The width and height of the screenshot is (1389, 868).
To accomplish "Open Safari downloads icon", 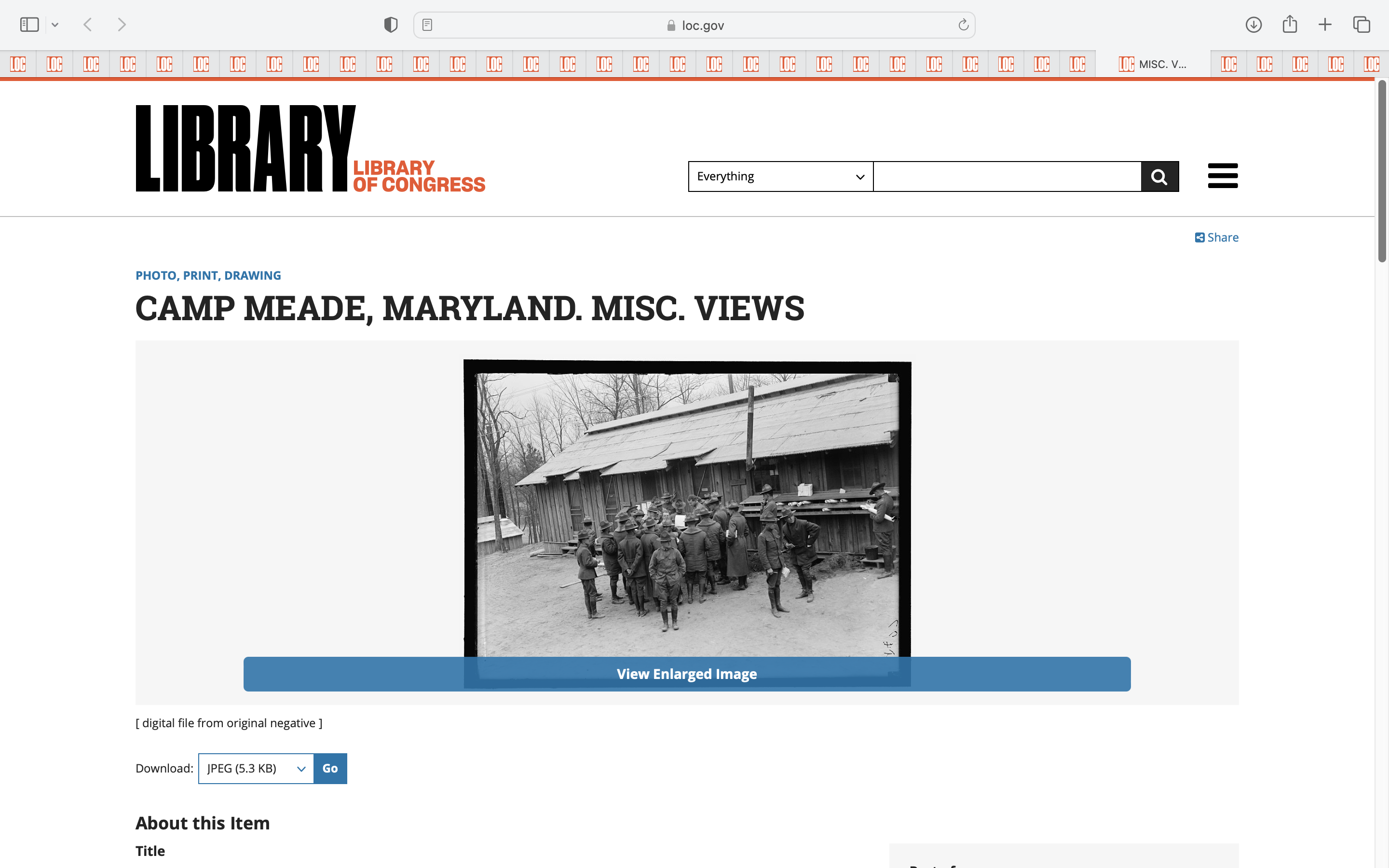I will [1253, 25].
